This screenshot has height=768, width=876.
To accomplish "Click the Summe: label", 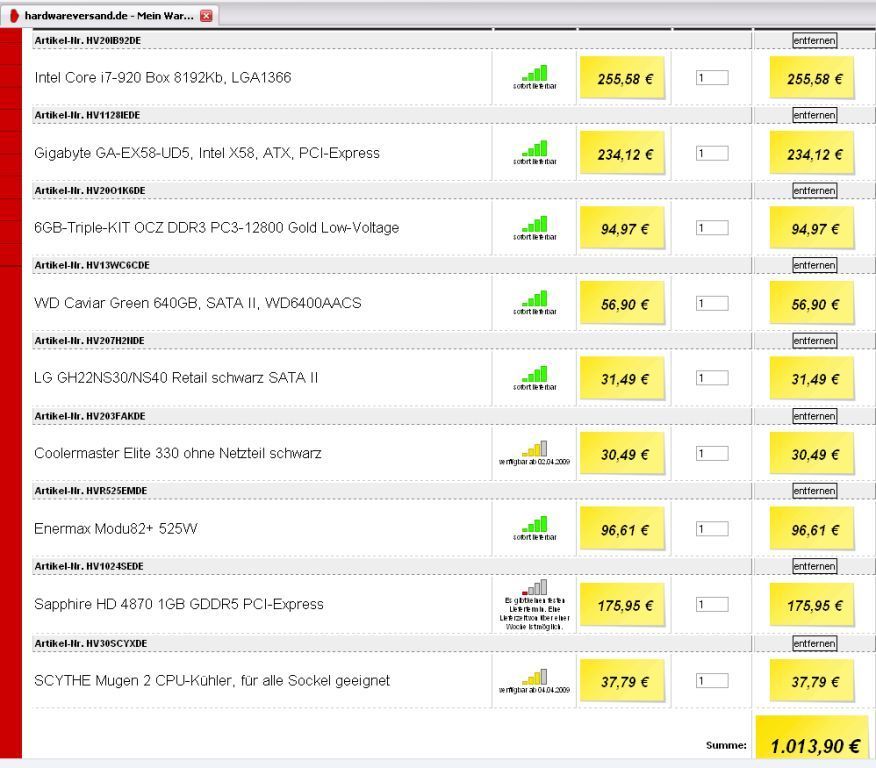I will pos(726,745).
